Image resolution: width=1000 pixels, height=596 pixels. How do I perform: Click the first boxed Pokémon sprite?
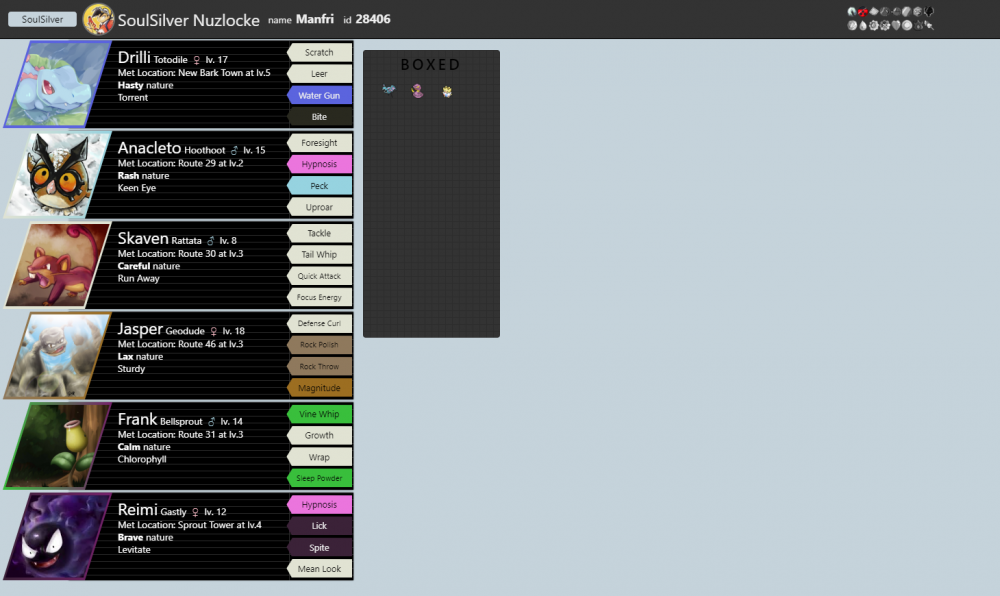point(389,90)
